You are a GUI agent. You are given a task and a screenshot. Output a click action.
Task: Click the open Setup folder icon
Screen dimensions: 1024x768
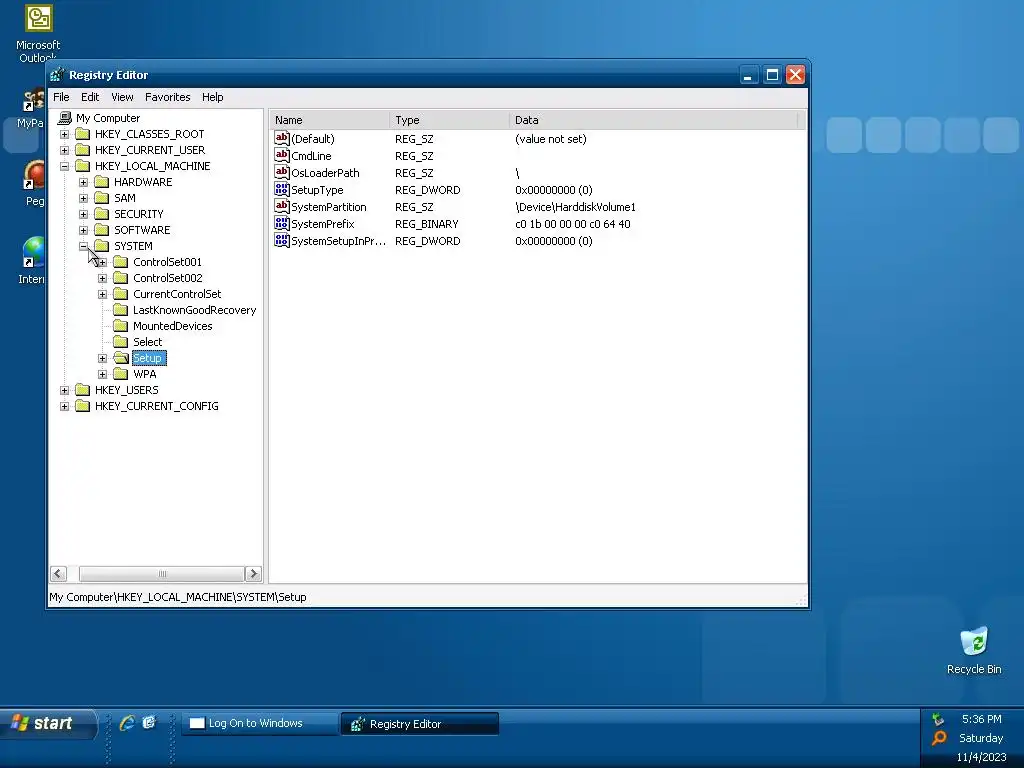pyautogui.click(x=121, y=358)
